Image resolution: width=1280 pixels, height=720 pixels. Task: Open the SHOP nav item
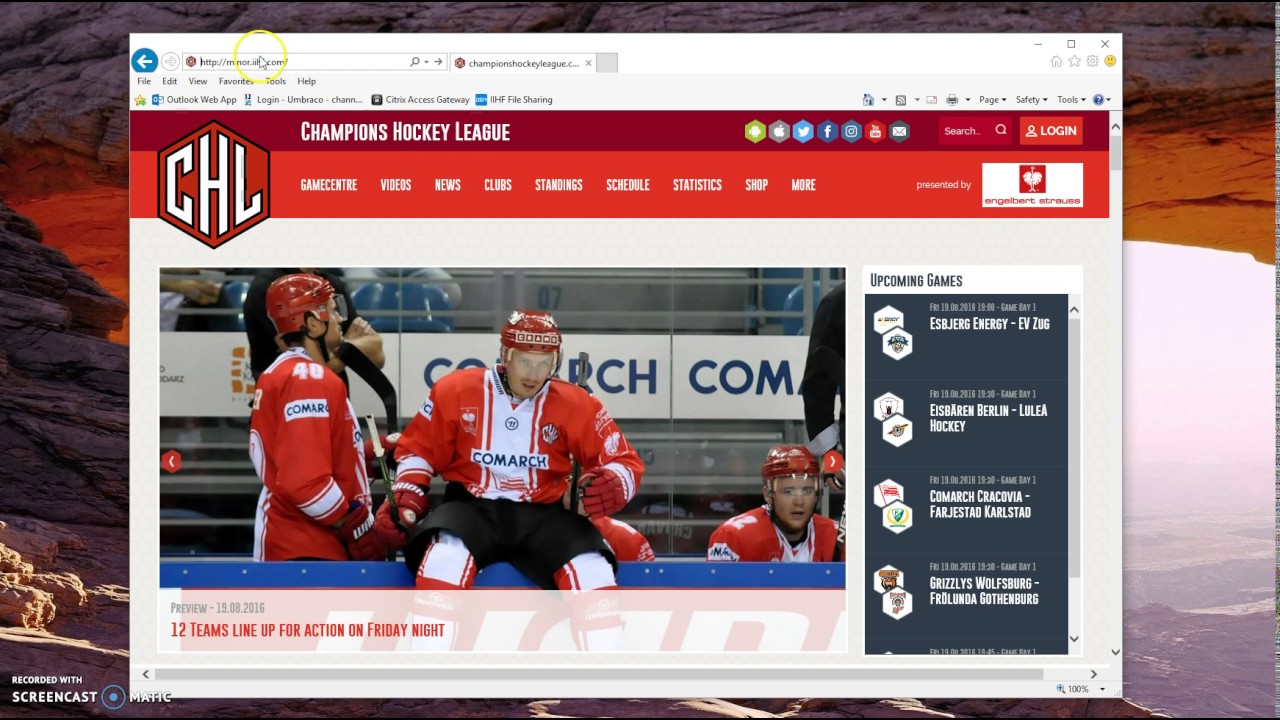(757, 185)
